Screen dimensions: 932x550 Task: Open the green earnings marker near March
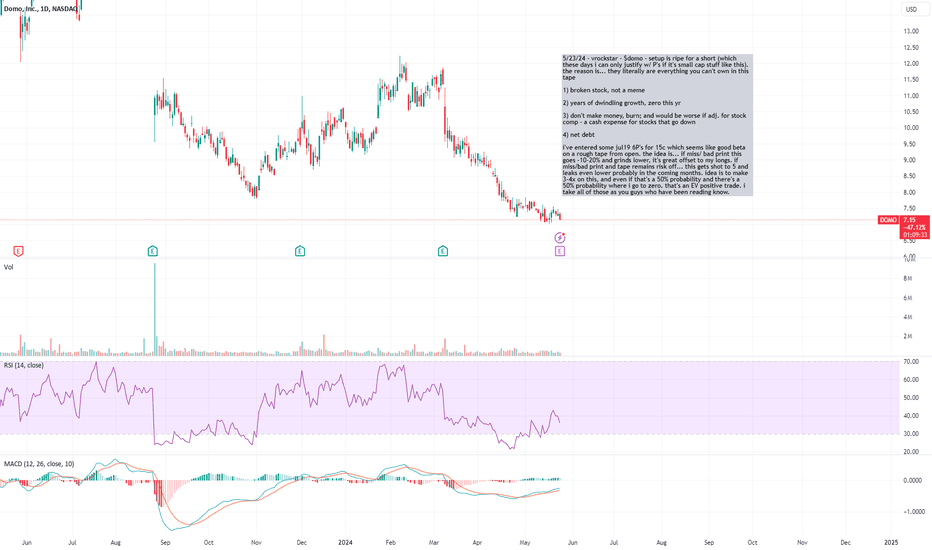tap(443, 252)
